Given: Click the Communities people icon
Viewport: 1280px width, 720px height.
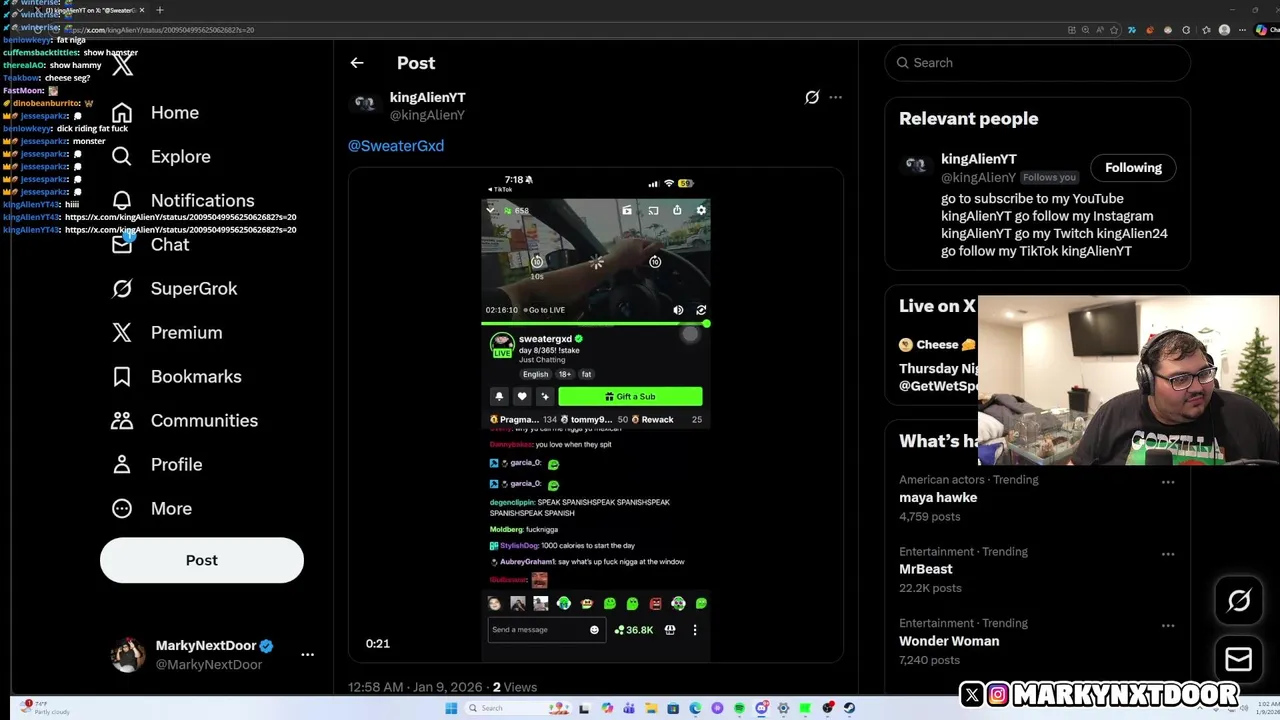Looking at the screenshot, I should 122,420.
